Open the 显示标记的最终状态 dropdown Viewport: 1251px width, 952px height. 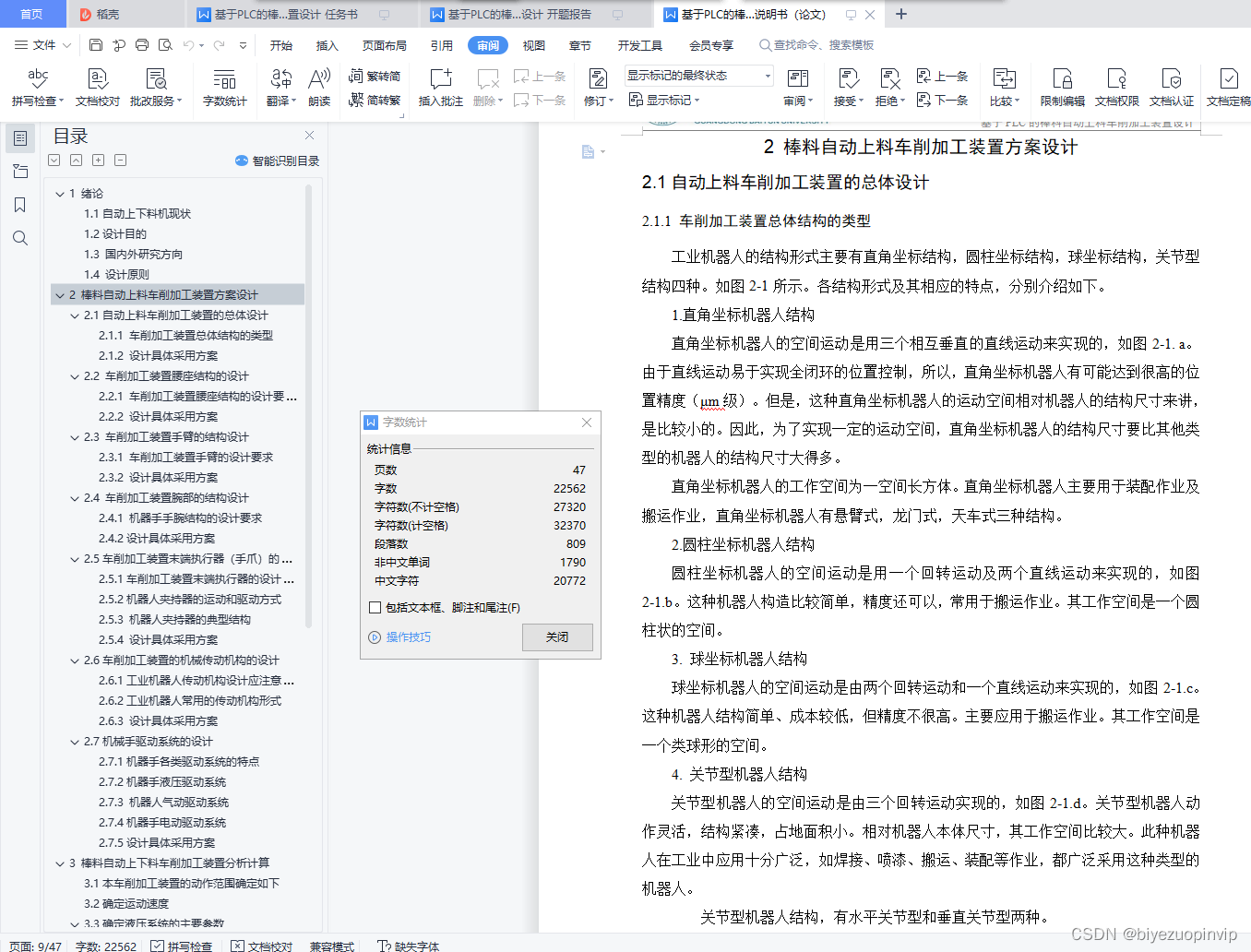(698, 76)
